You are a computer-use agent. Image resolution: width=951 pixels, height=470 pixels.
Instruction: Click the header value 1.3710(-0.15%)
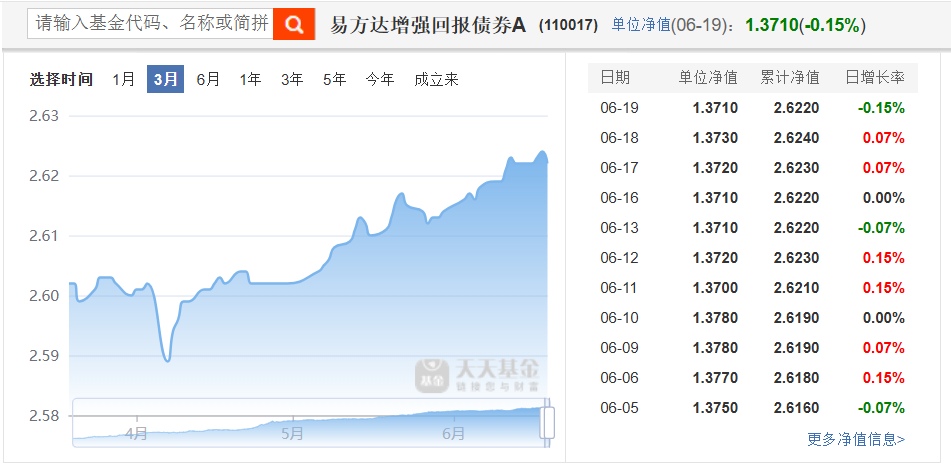click(805, 25)
